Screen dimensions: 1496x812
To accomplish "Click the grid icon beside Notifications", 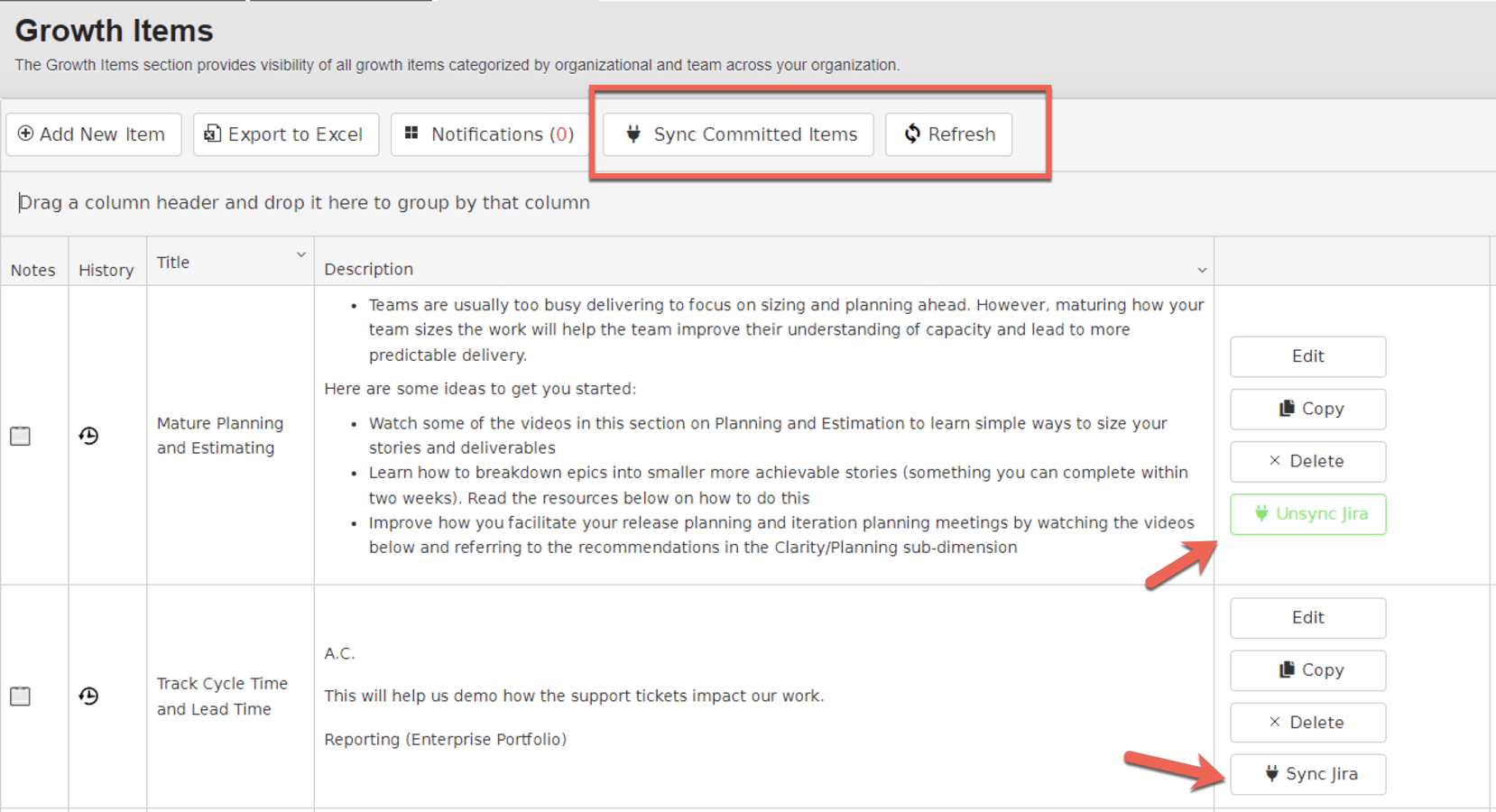I will tap(413, 133).
